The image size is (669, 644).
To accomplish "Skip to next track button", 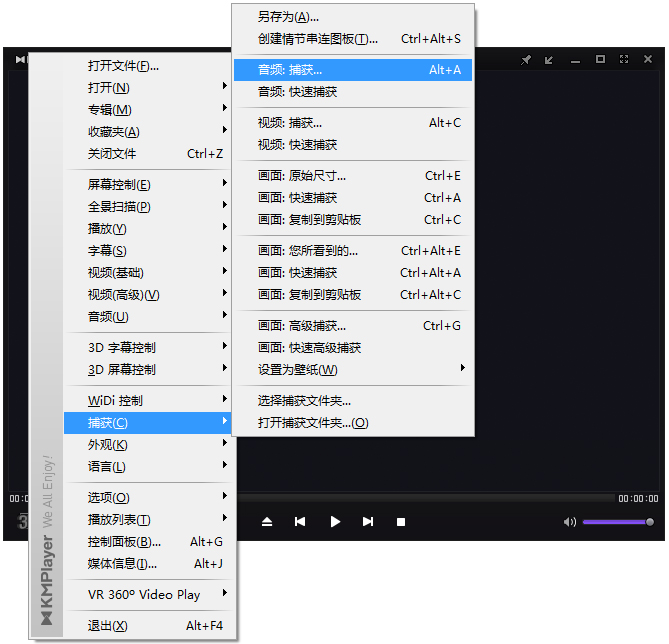I will pos(368,522).
